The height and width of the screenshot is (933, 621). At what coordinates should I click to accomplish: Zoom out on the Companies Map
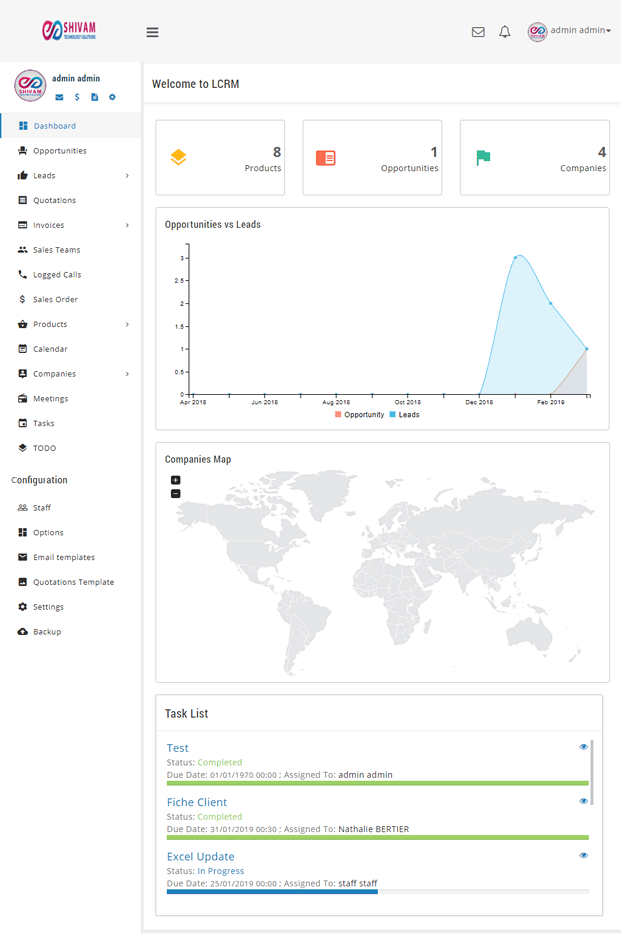pos(176,493)
